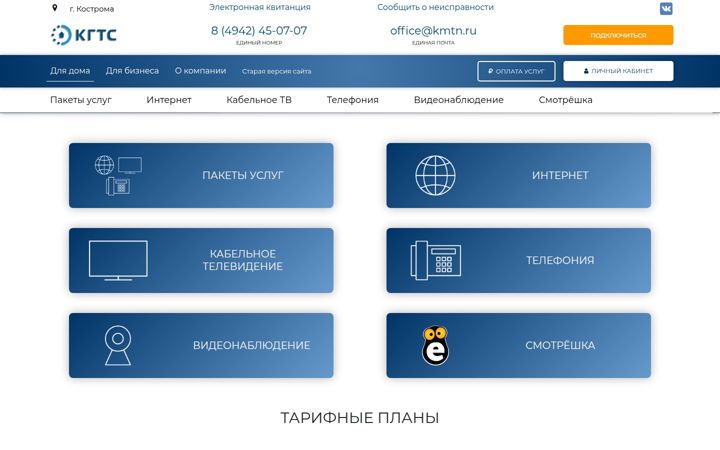The height and width of the screenshot is (450, 720).
Task: Open the Личный кабинет button
Action: pos(618,71)
